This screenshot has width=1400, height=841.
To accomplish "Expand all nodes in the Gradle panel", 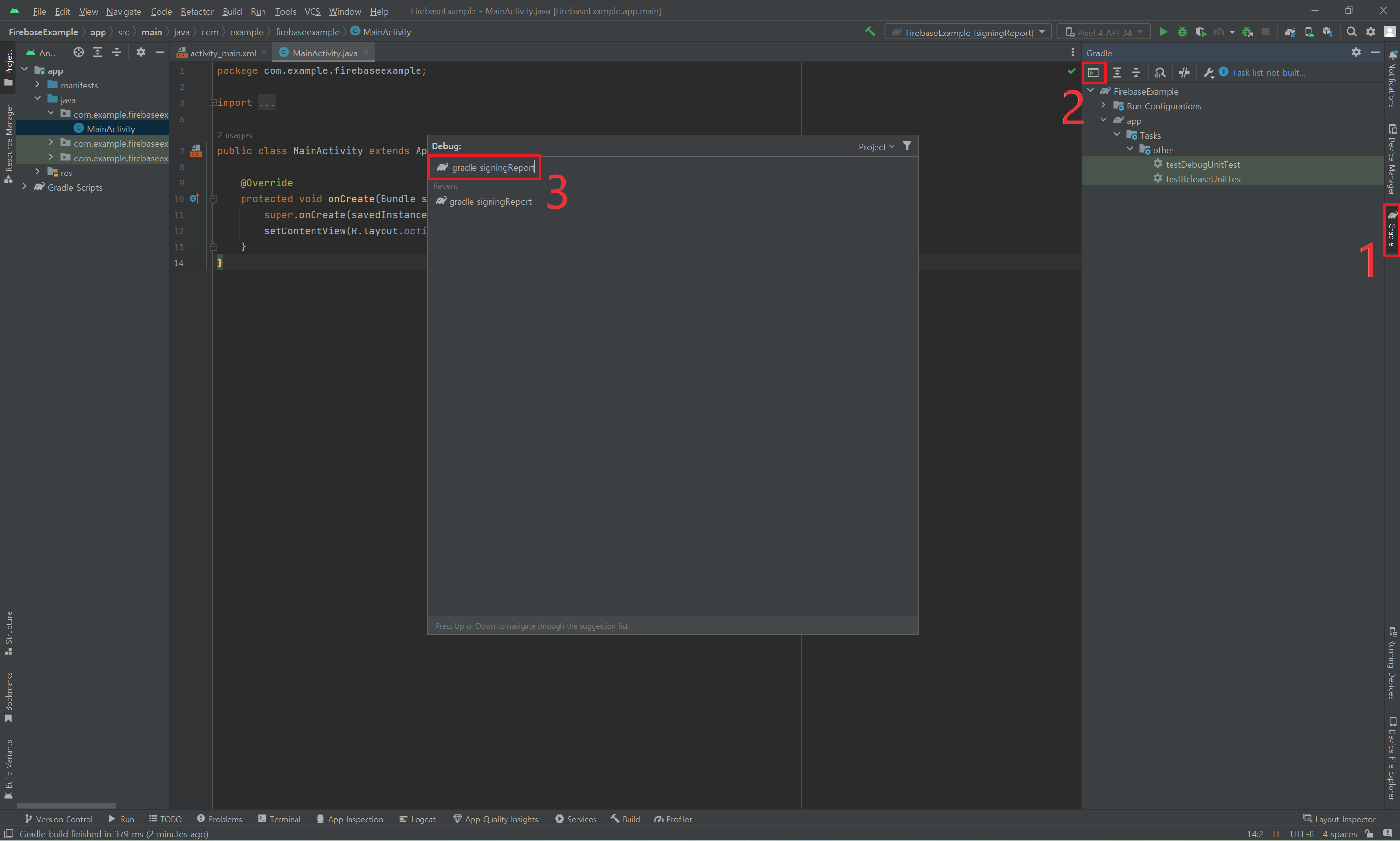I will click(1117, 72).
